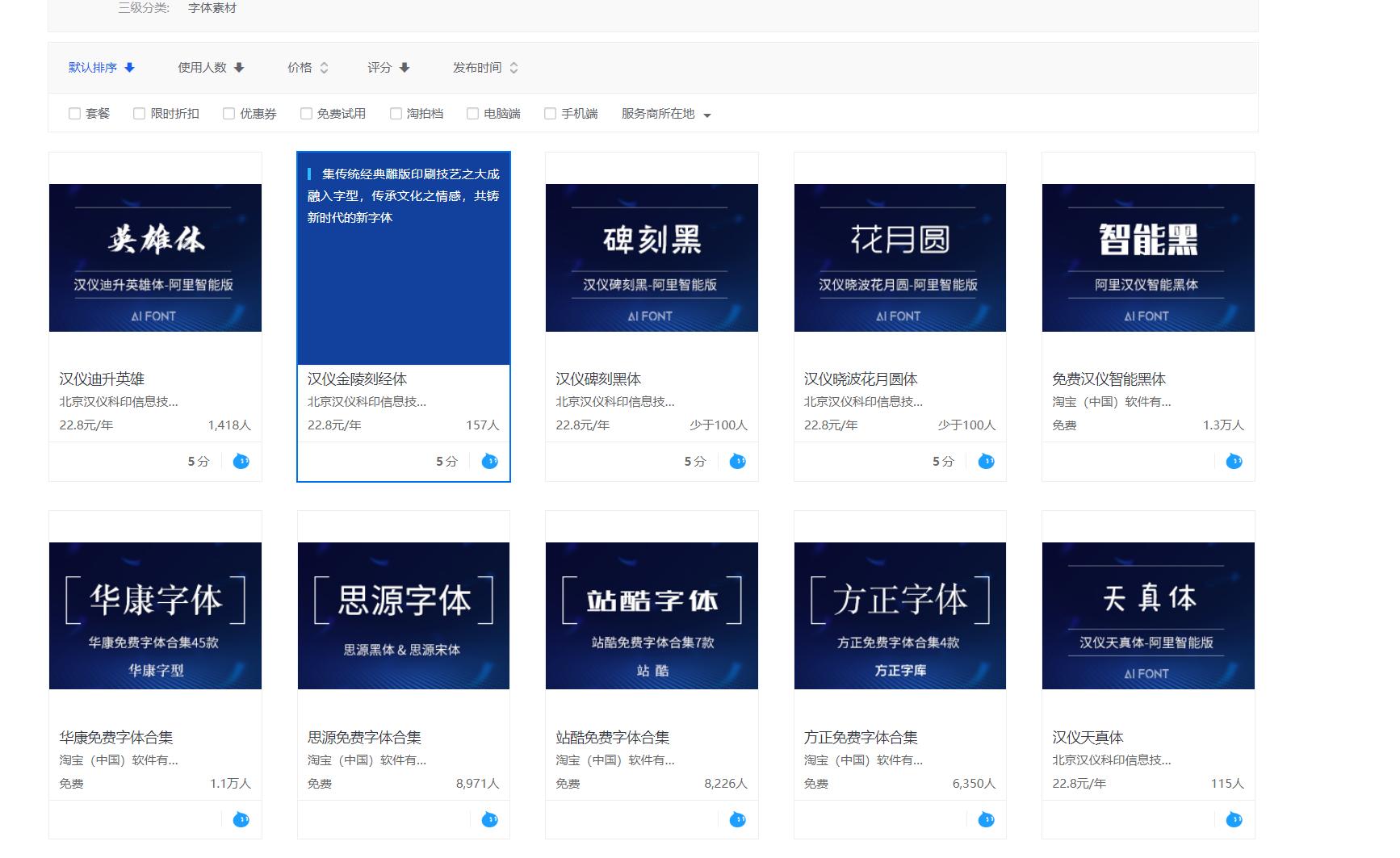Click the sort arrow next to 默认排序
The height and width of the screenshot is (858, 1400).
pos(130,68)
